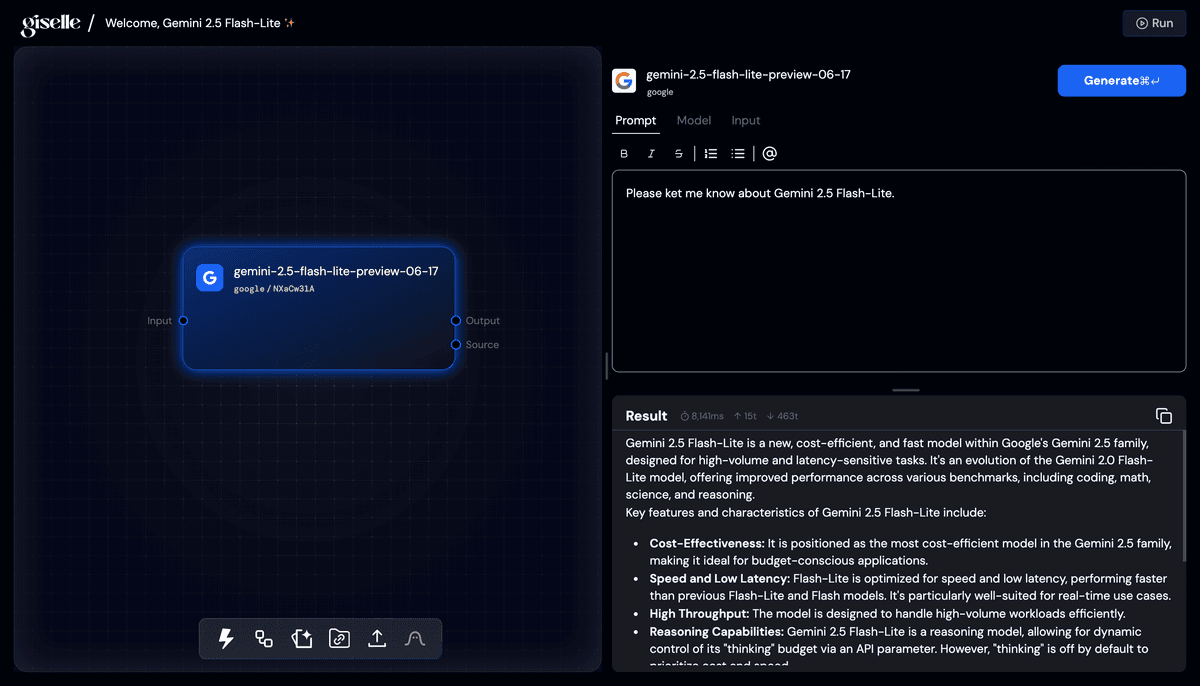Viewport: 1200px width, 686px height.
Task: Connect the Output port of the Gemini node
Action: (x=456, y=320)
